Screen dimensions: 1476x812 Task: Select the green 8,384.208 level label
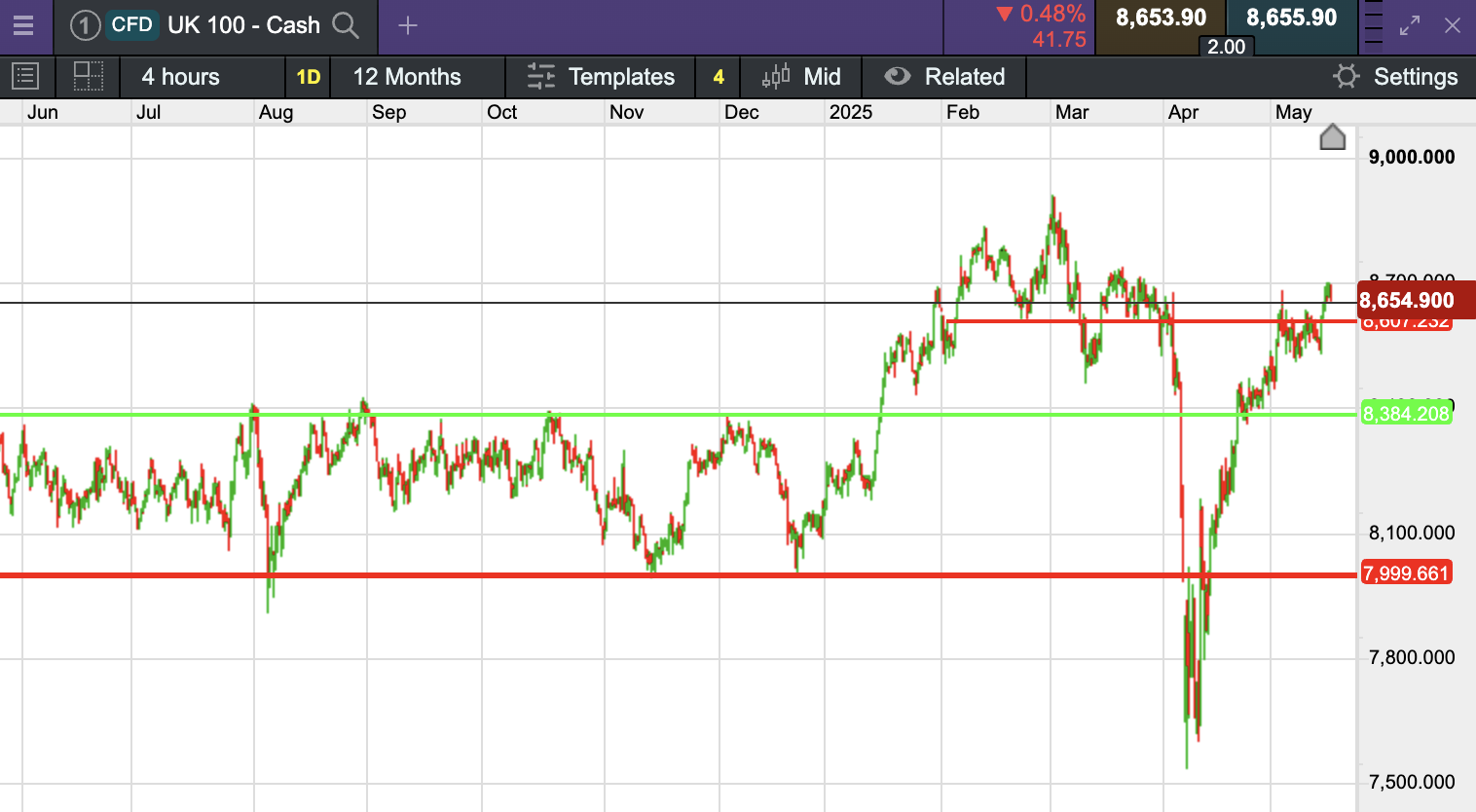click(x=1406, y=414)
